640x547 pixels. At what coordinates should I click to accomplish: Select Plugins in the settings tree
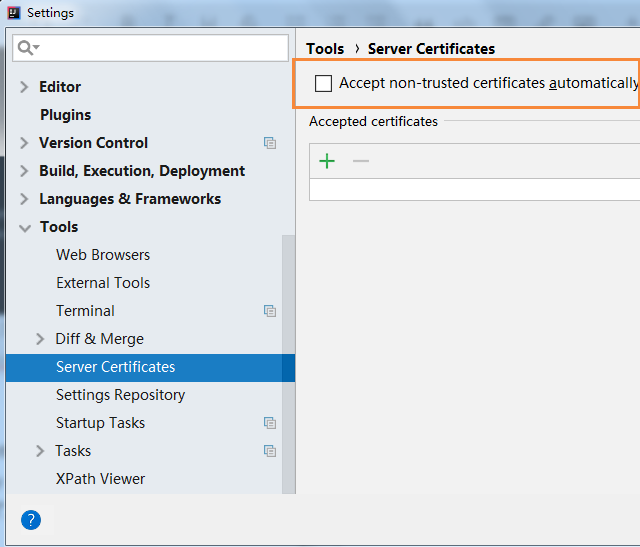click(x=65, y=115)
